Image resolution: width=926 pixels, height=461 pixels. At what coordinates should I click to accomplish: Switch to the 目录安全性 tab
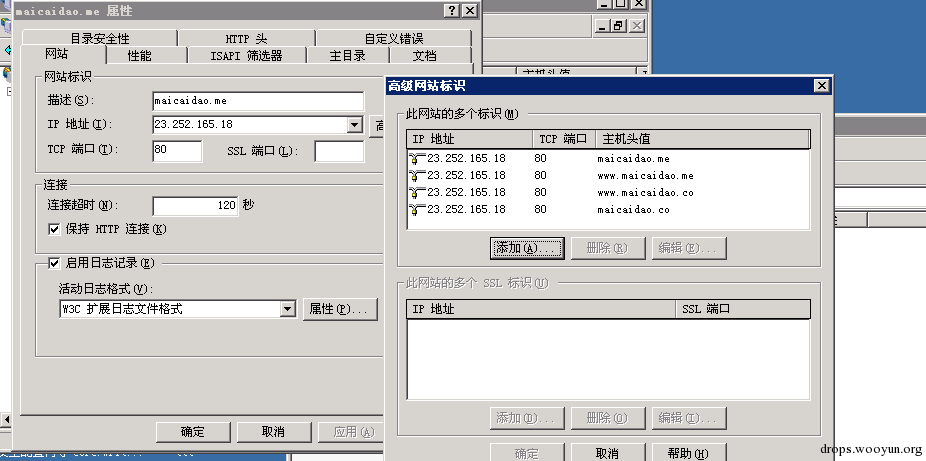point(99,39)
